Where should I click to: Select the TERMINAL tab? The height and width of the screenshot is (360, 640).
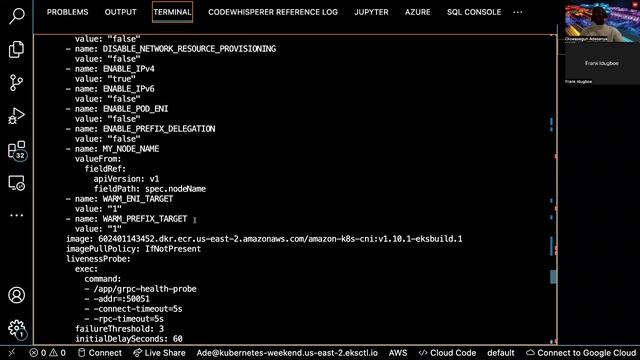click(172, 12)
